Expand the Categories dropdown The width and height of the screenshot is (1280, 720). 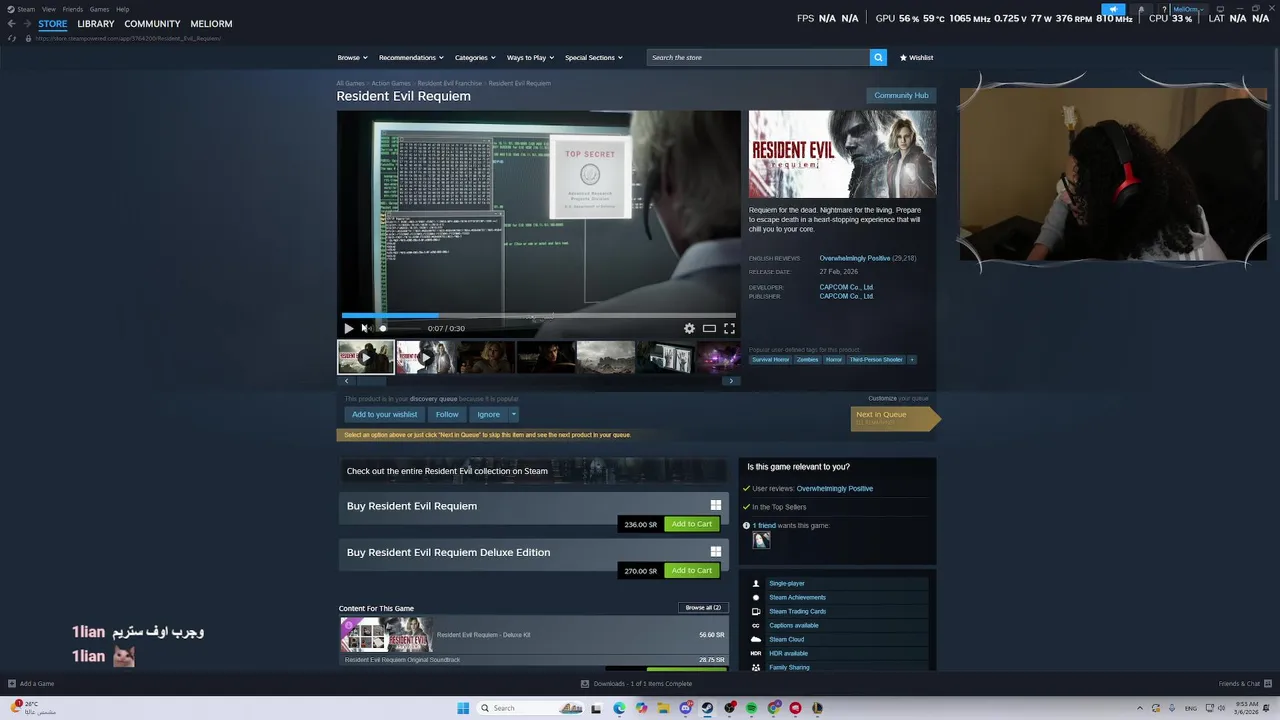(475, 57)
